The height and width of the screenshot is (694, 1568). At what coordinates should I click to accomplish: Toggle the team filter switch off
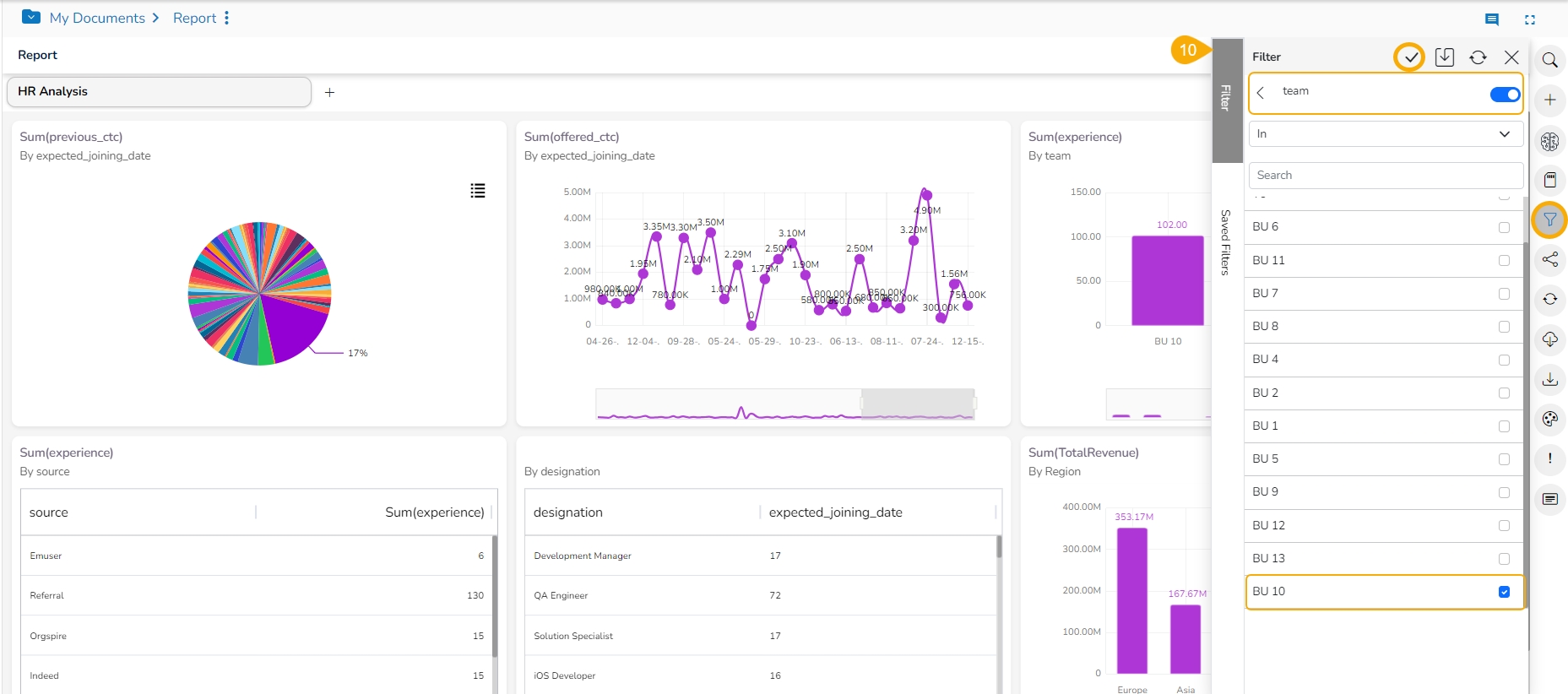(x=1505, y=95)
